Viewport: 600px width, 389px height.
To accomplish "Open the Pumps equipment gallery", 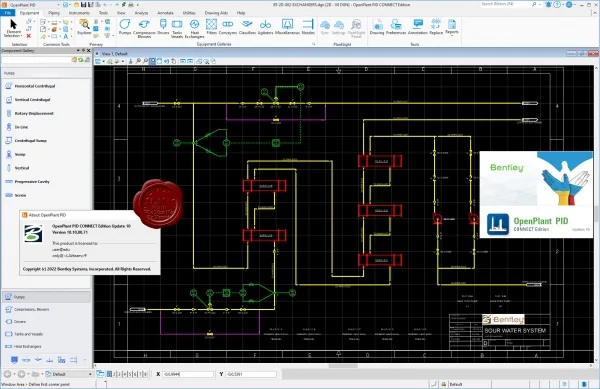I will [125, 27].
